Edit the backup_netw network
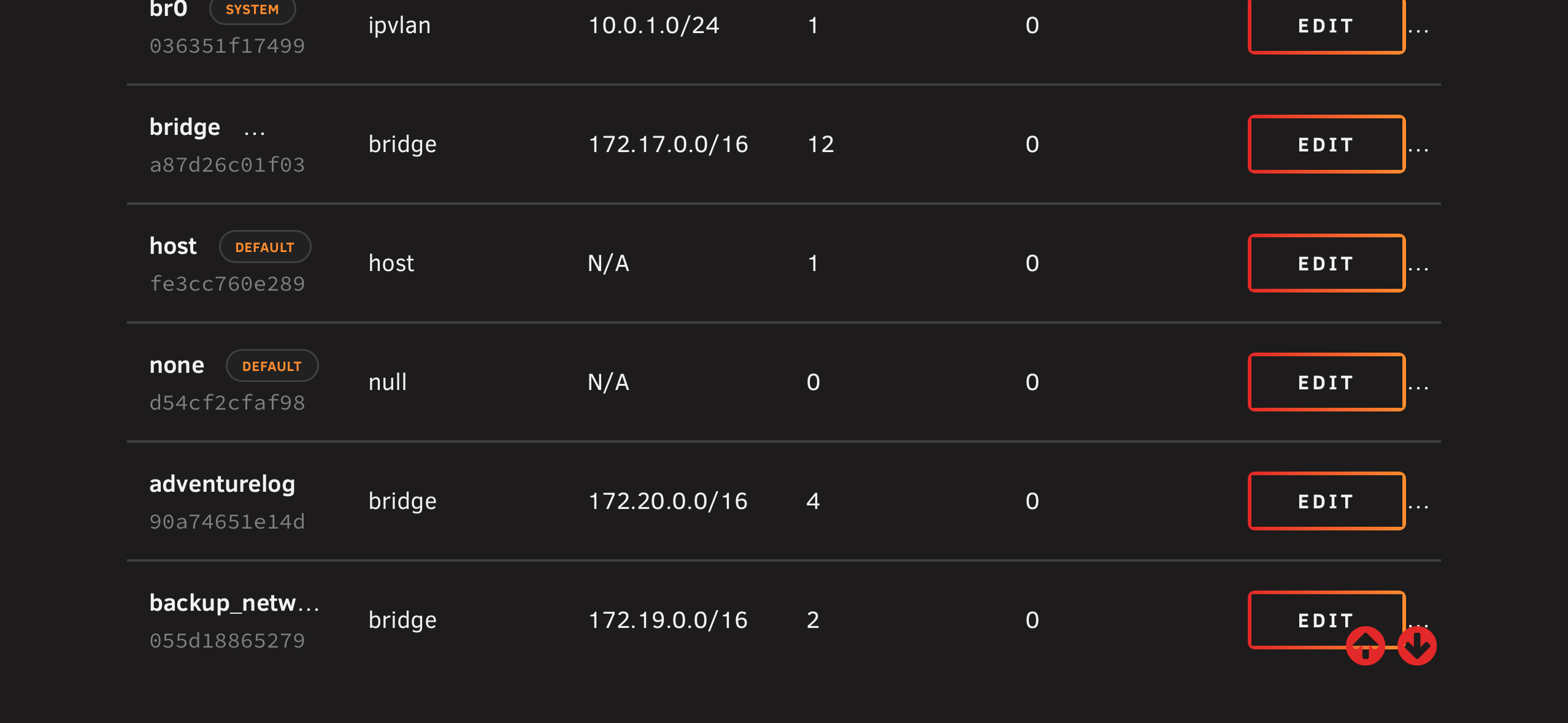1568x723 pixels. pos(1326,620)
